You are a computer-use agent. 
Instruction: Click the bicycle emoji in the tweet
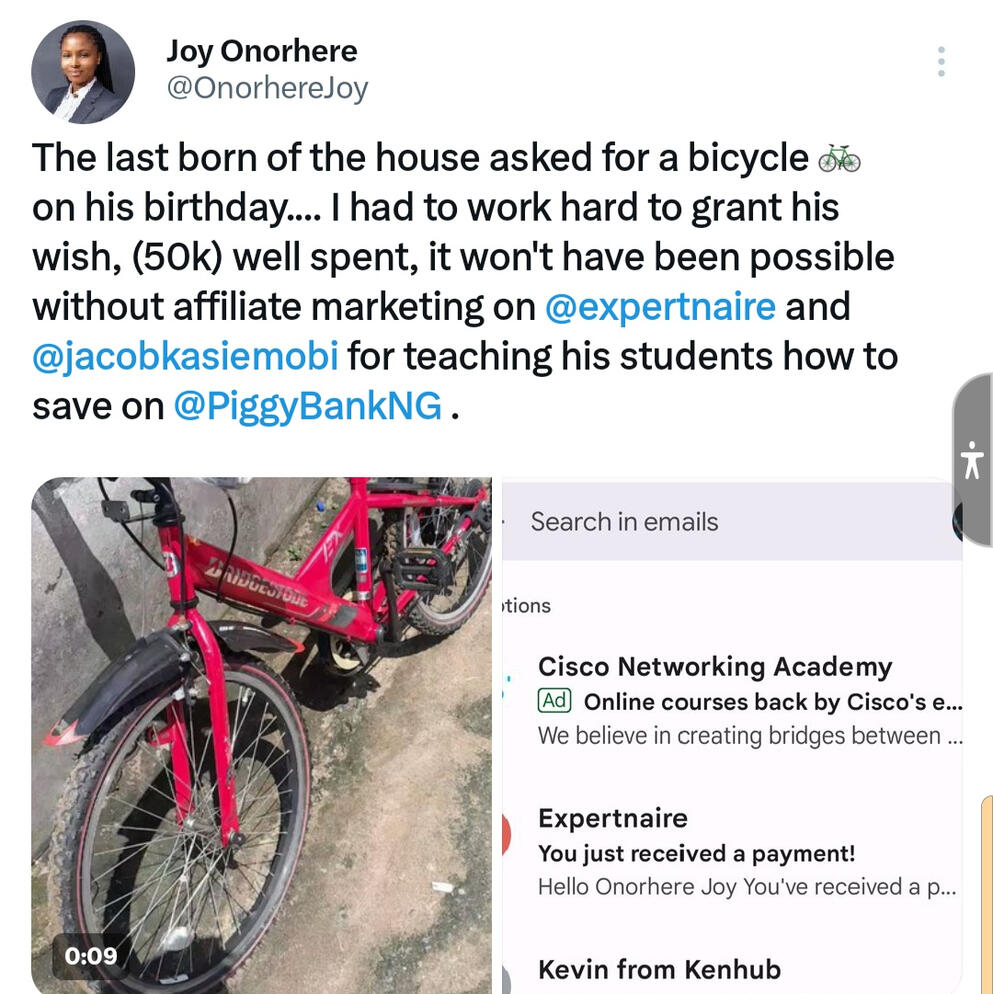838,158
